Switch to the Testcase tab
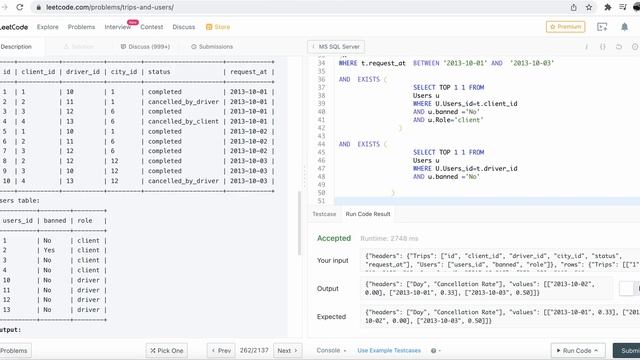 point(324,214)
